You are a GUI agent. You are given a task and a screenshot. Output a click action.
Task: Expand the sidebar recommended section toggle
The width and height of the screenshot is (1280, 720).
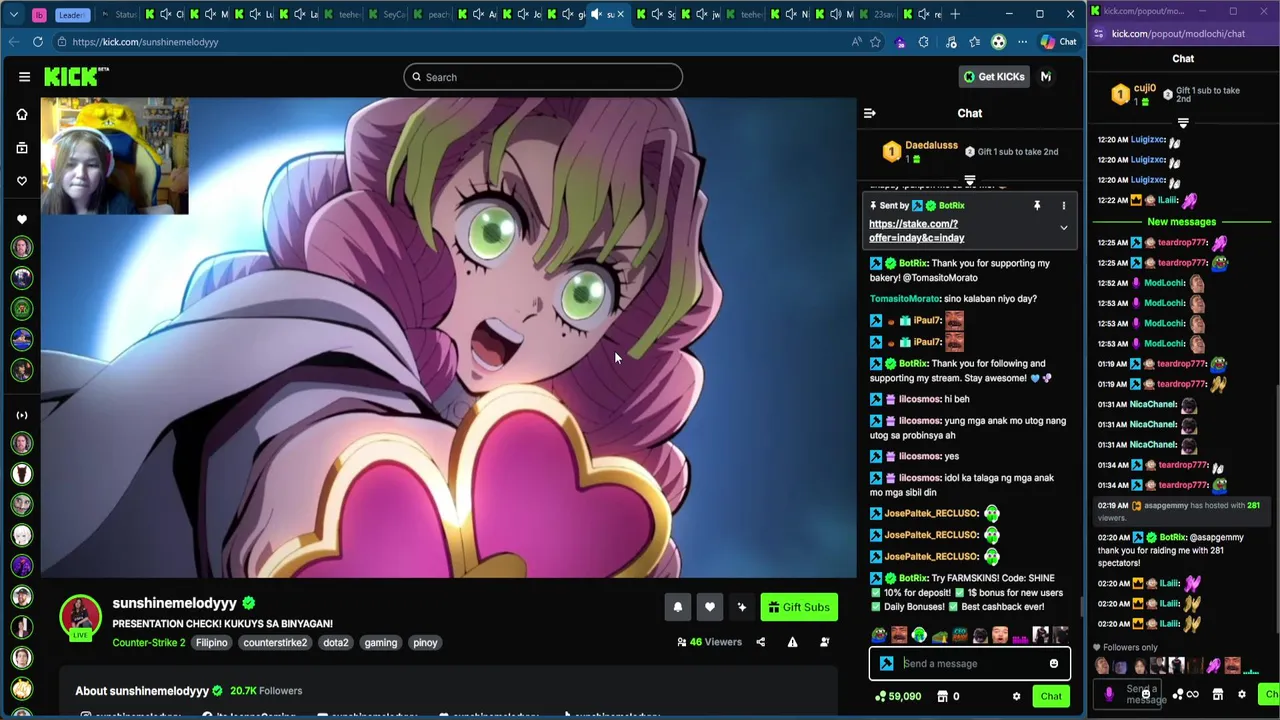22,415
